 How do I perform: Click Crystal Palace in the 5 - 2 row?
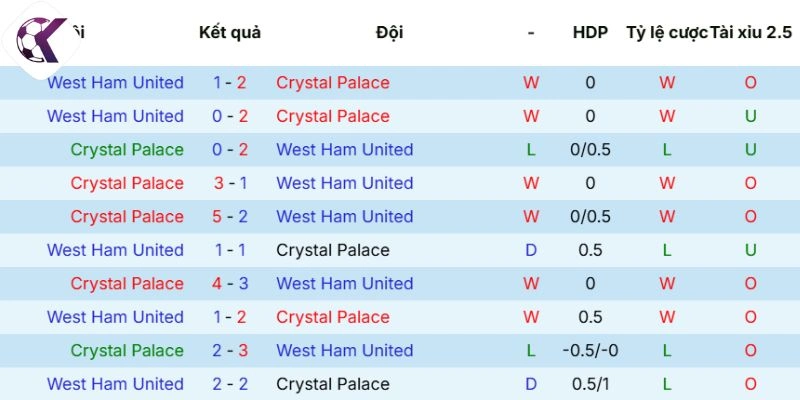click(x=127, y=216)
